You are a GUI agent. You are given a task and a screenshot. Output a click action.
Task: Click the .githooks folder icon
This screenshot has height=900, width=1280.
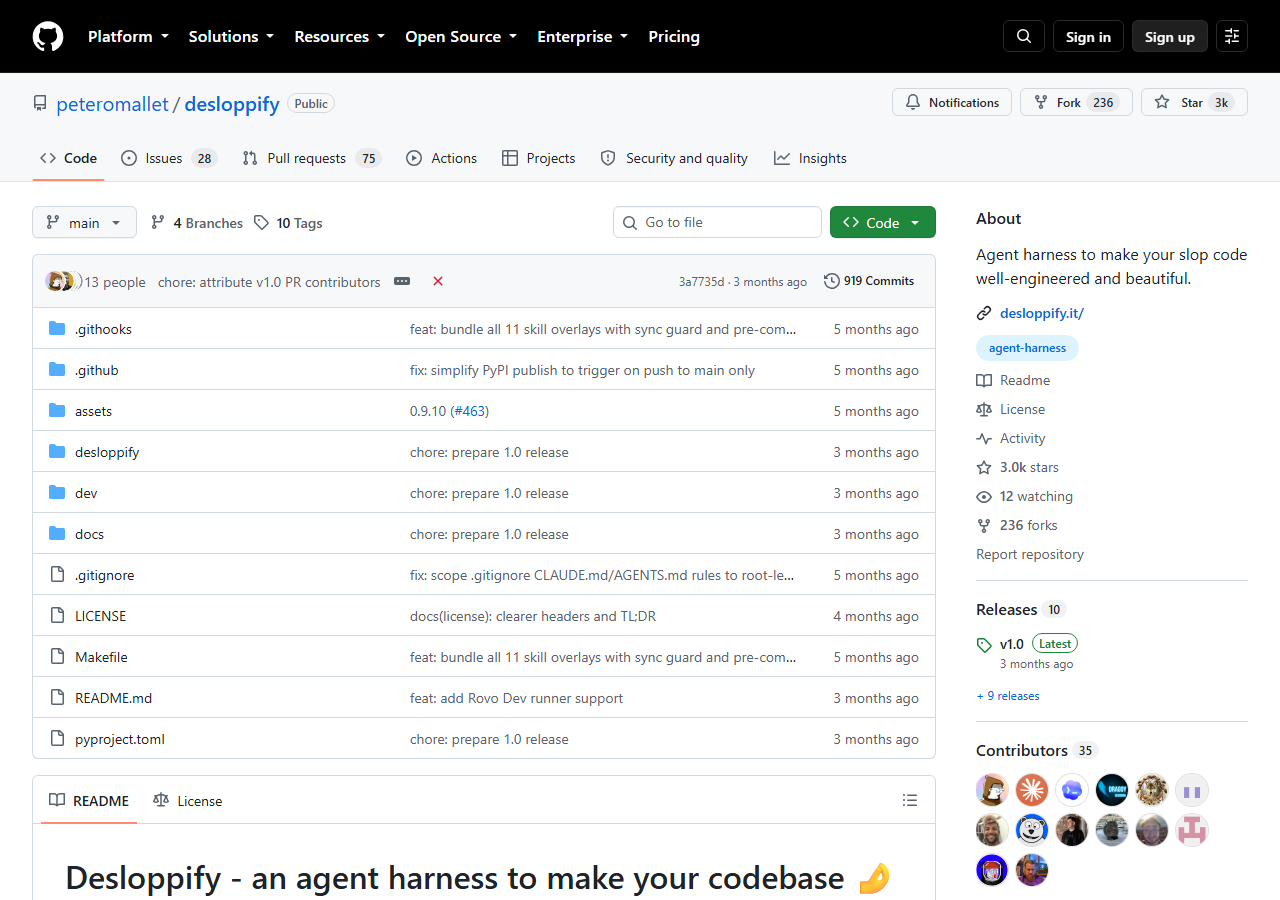pyautogui.click(x=57, y=329)
